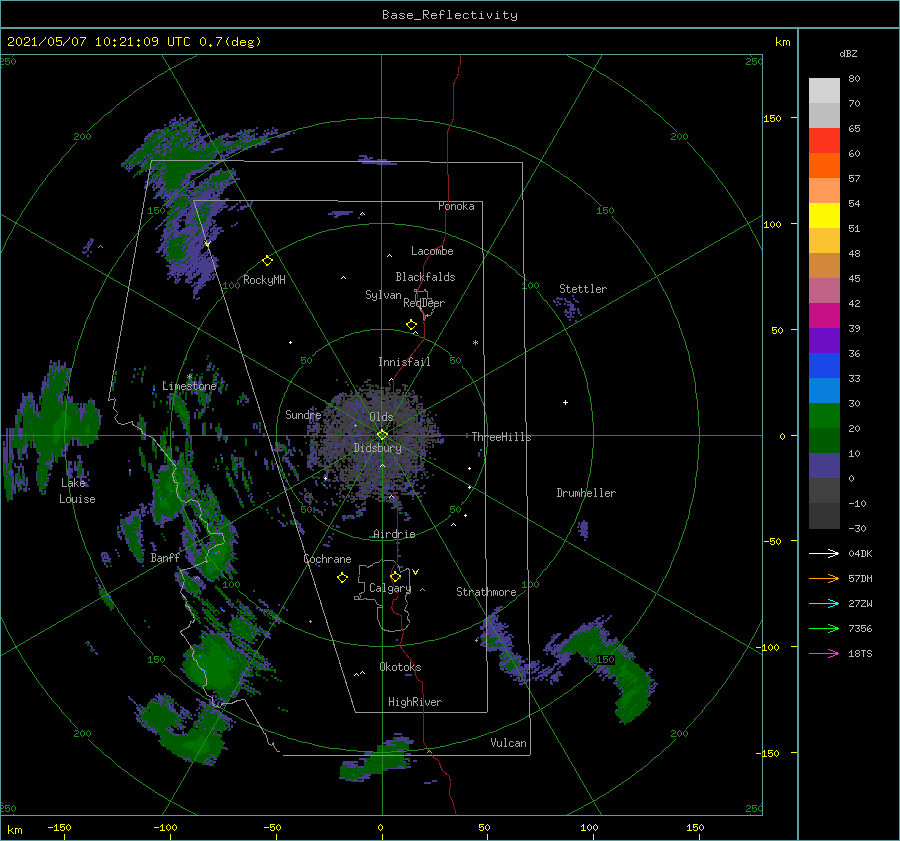Click the Sundre city label
The height and width of the screenshot is (841, 900).
303,414
